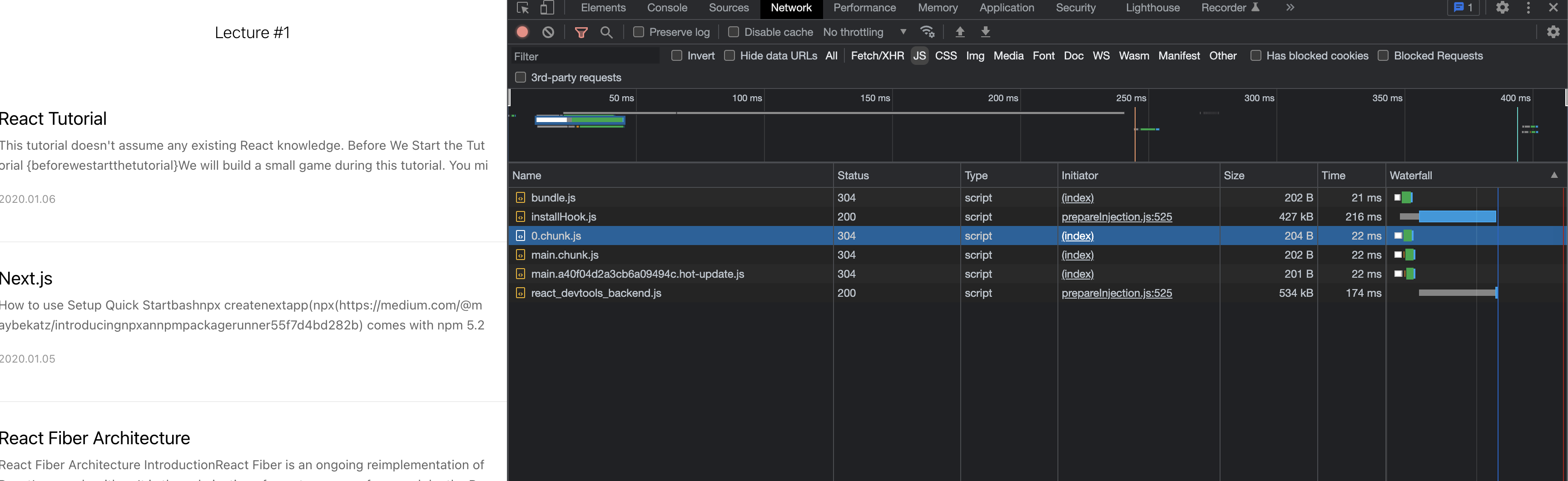Image resolution: width=1568 pixels, height=481 pixels.
Task: Switch to the Console tab
Action: tap(667, 8)
